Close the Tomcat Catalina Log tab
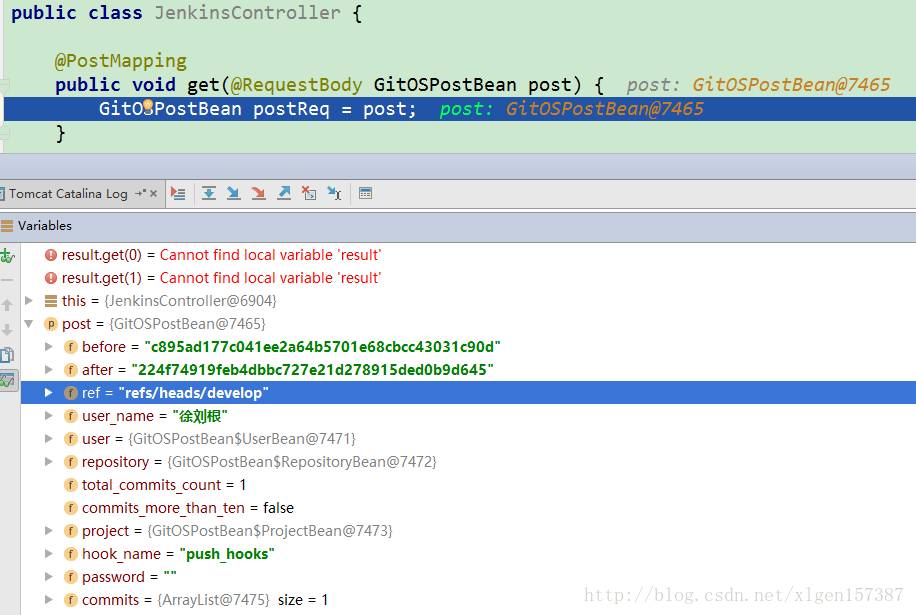 [x=154, y=193]
